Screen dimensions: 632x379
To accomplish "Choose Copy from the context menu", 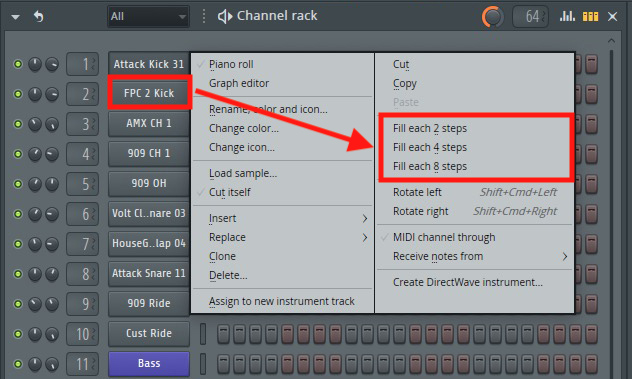I will [405, 83].
